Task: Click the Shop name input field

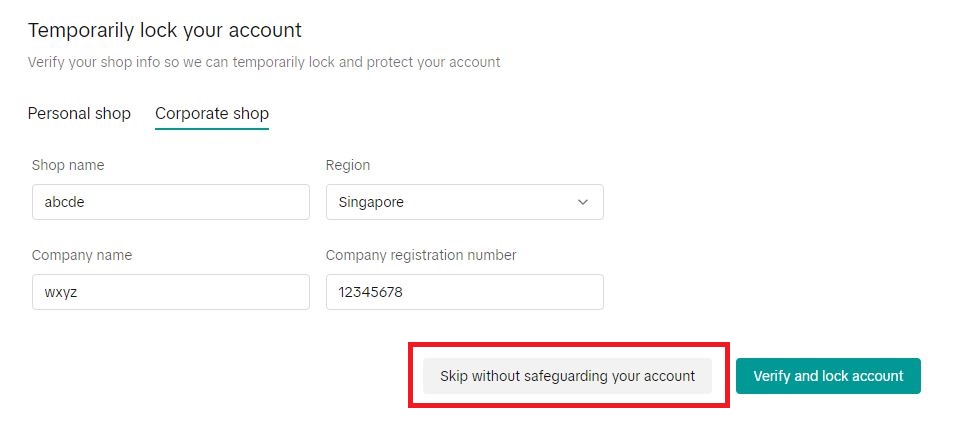Action: click(170, 202)
